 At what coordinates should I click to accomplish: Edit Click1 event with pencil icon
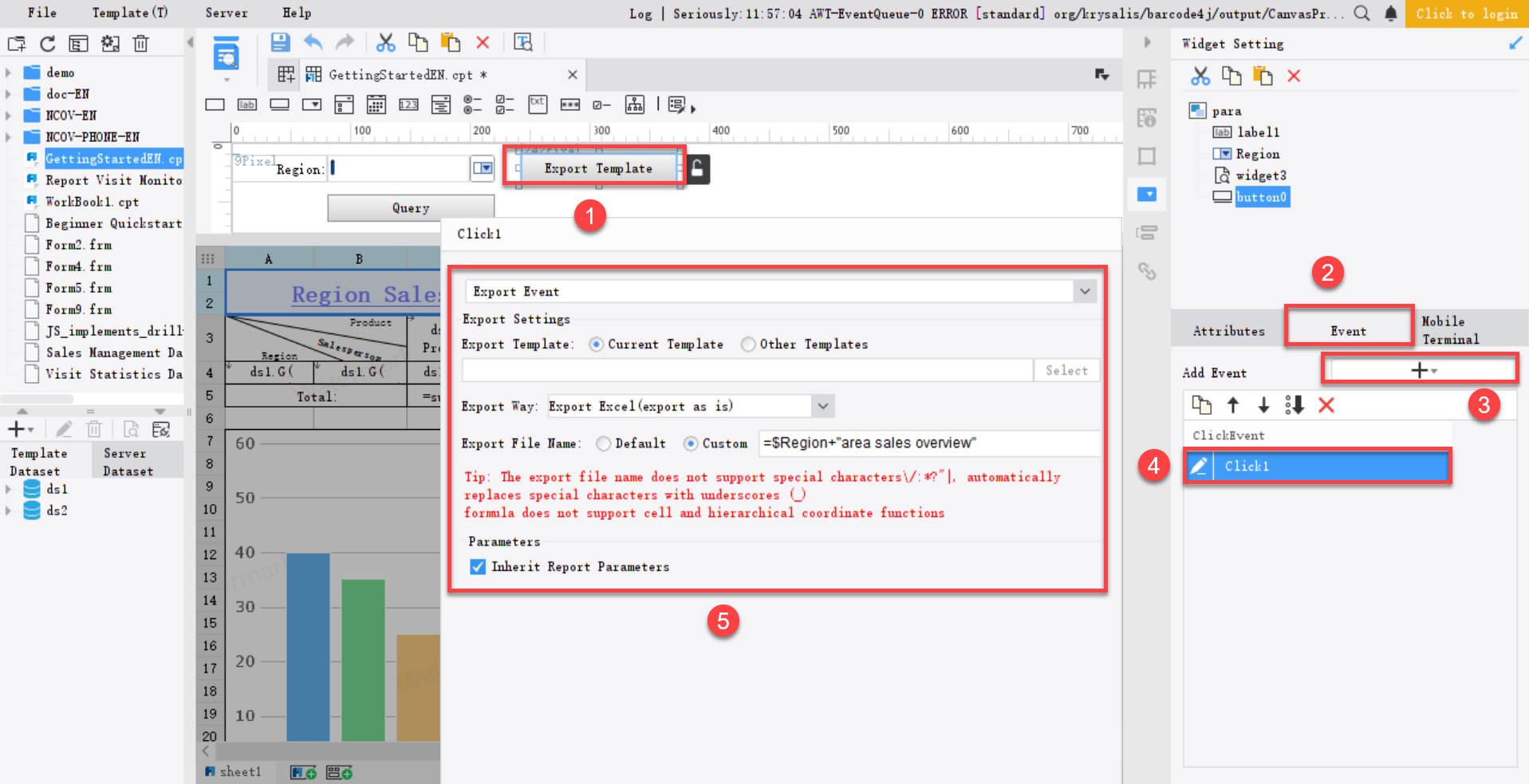pos(1199,467)
